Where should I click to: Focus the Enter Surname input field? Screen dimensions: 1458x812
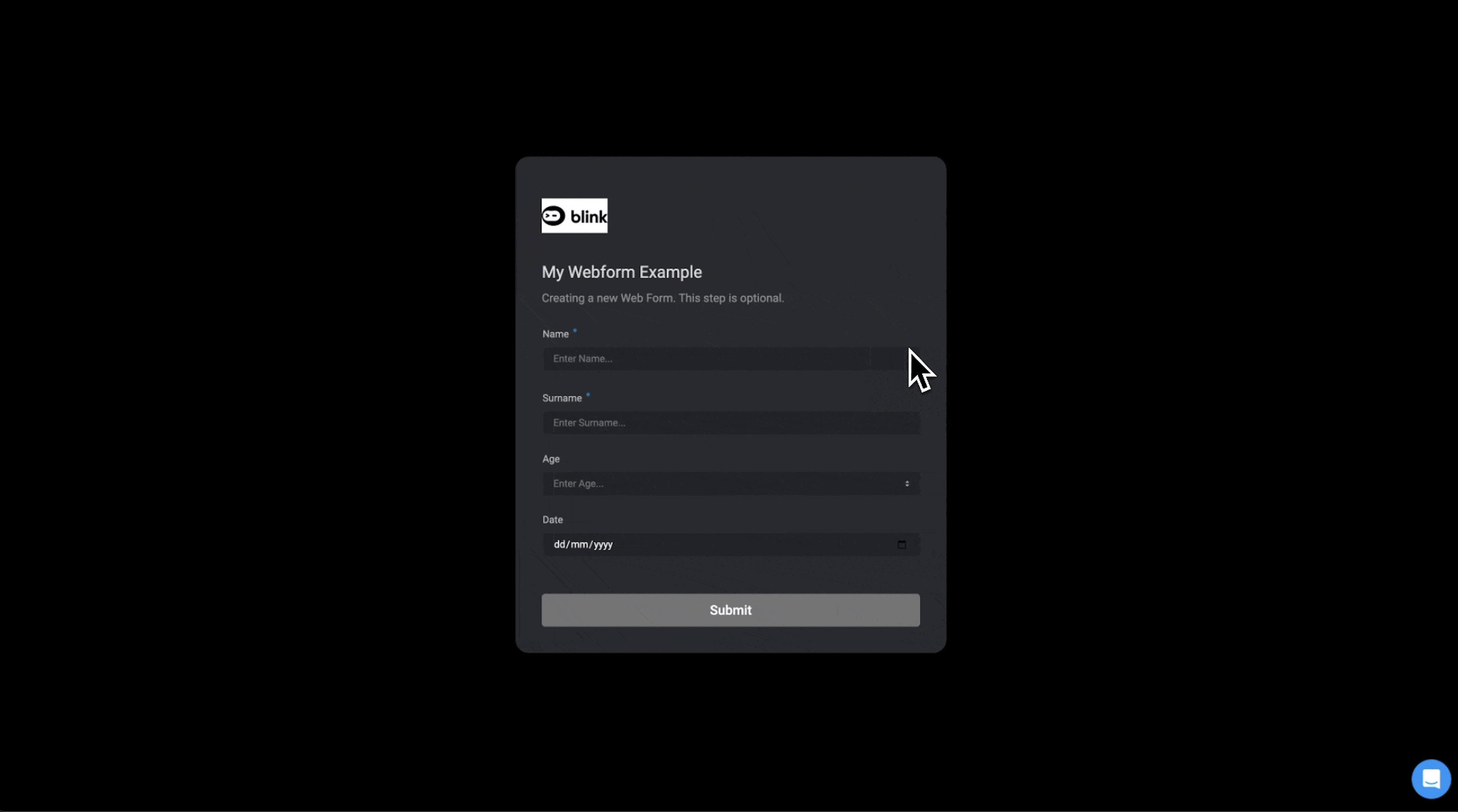[x=731, y=423]
